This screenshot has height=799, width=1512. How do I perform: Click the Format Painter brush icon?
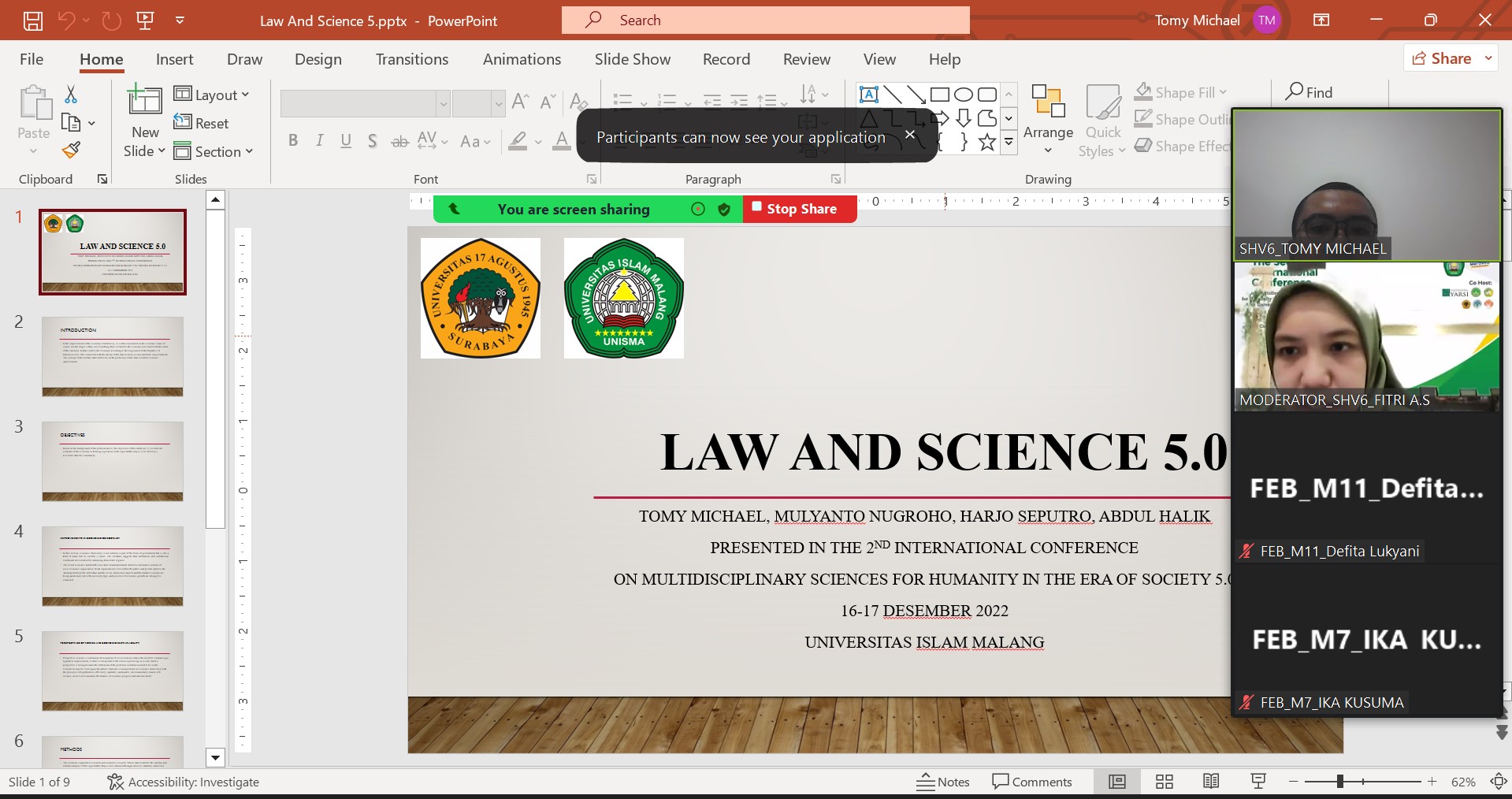tap(71, 150)
